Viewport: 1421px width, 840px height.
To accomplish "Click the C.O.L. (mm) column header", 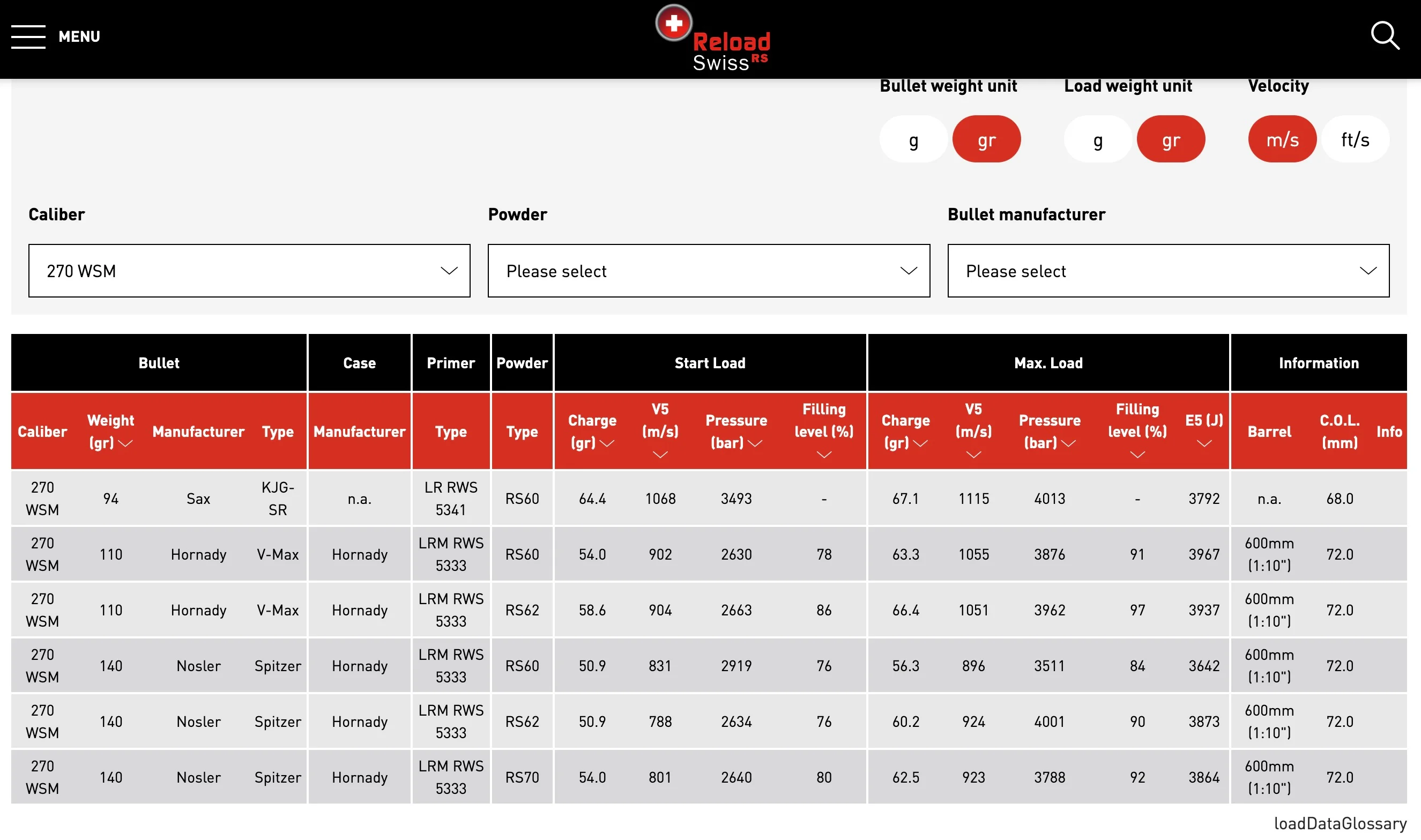I will 1340,432.
